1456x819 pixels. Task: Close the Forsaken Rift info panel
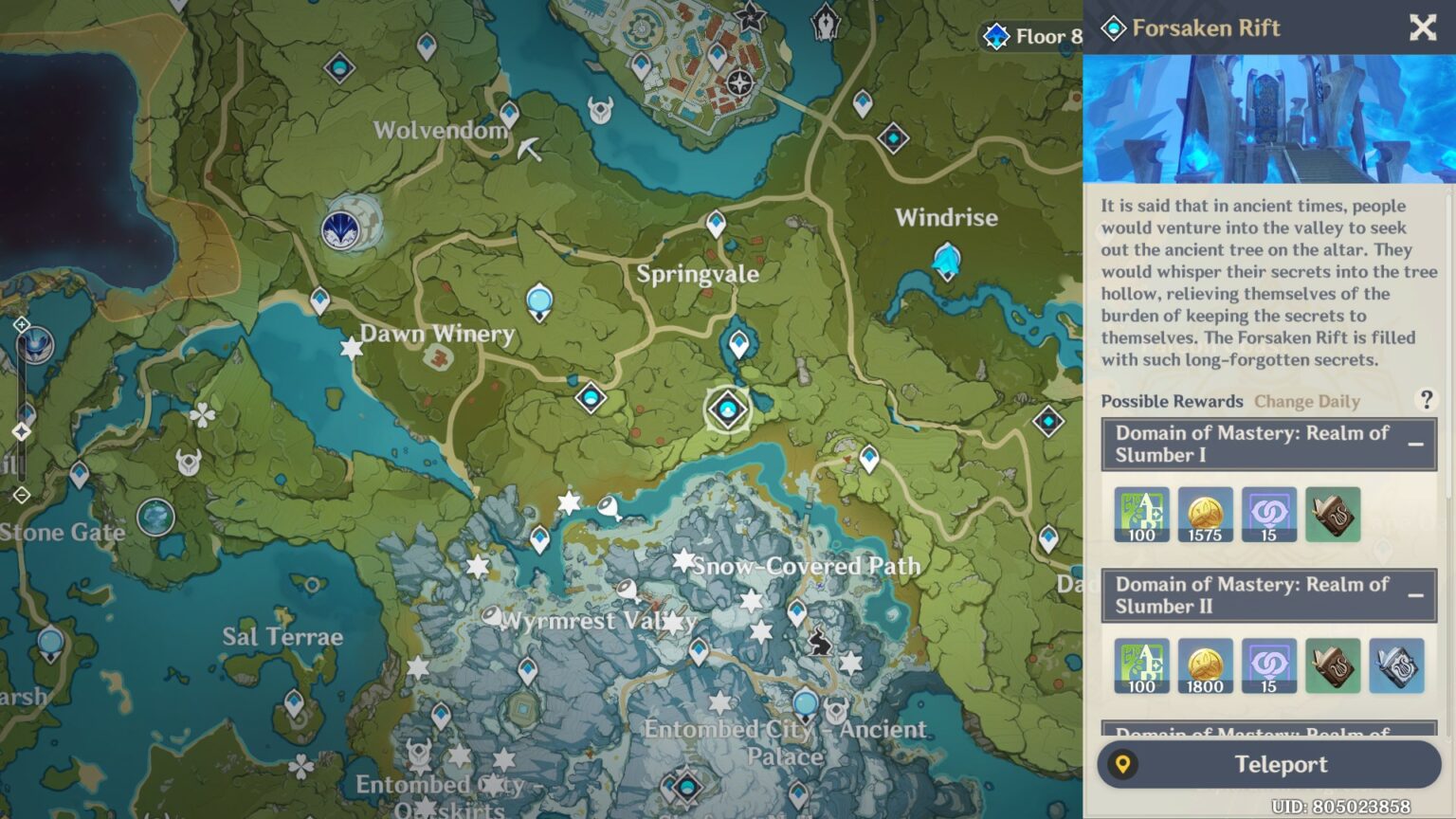(1422, 27)
